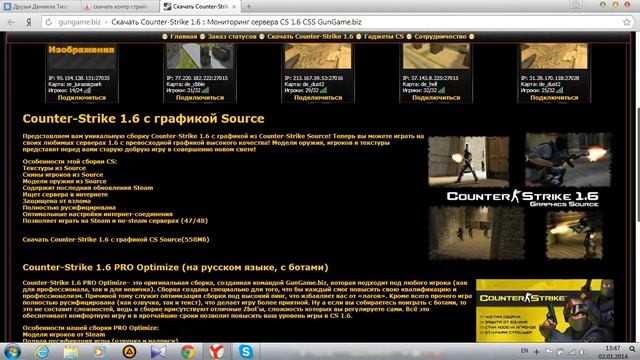Connect to the de_hell server via Подключиться

coord(436,98)
